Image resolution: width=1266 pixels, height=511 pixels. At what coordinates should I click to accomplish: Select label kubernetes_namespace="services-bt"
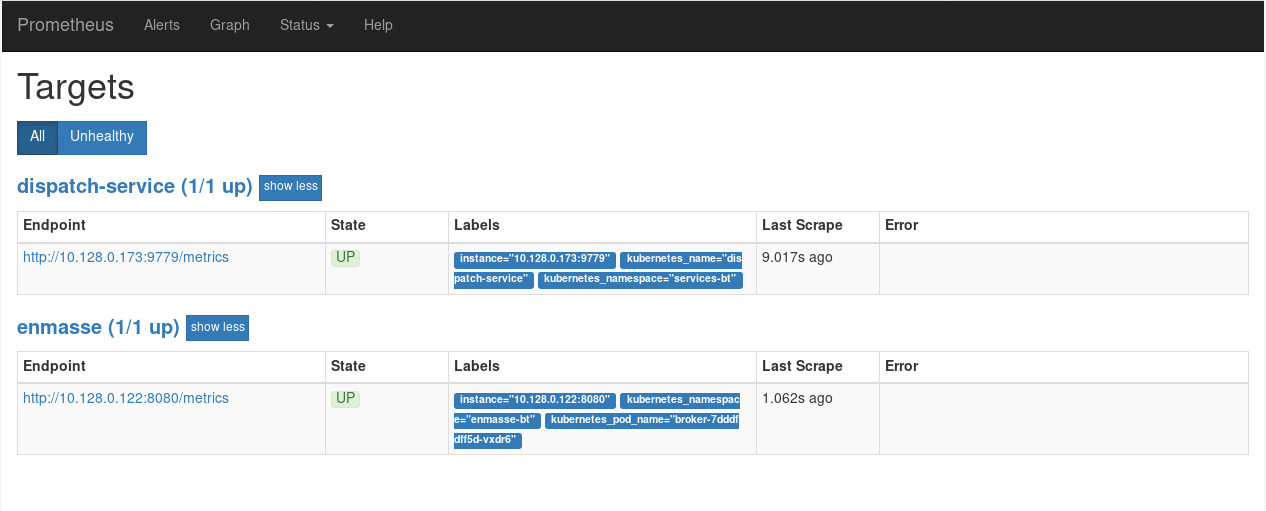coord(640,280)
